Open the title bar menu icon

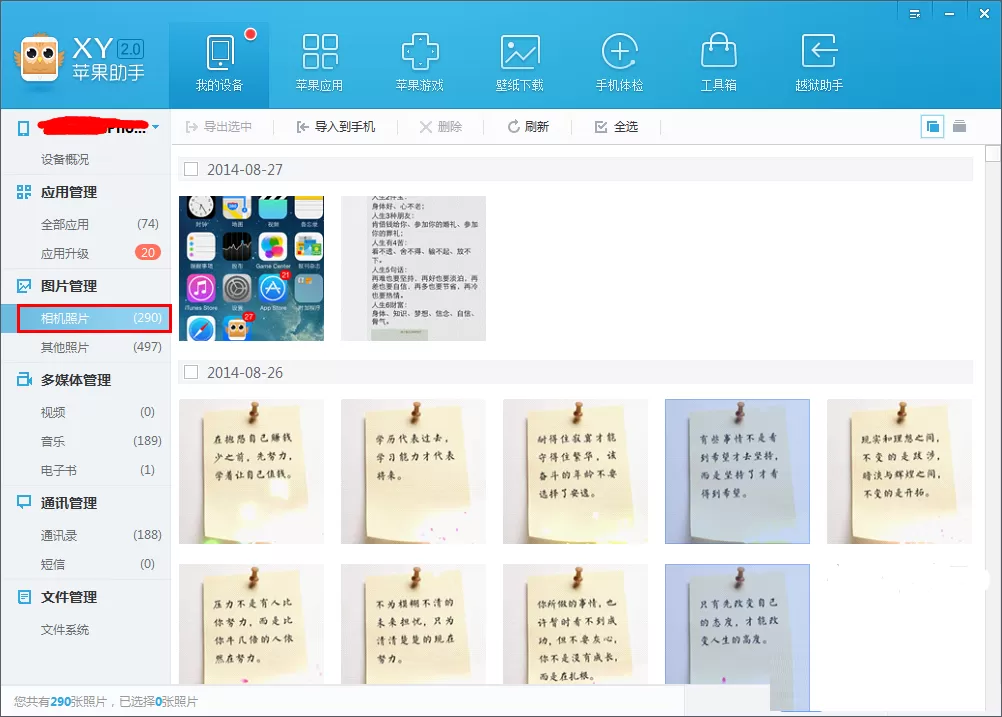(x=915, y=13)
